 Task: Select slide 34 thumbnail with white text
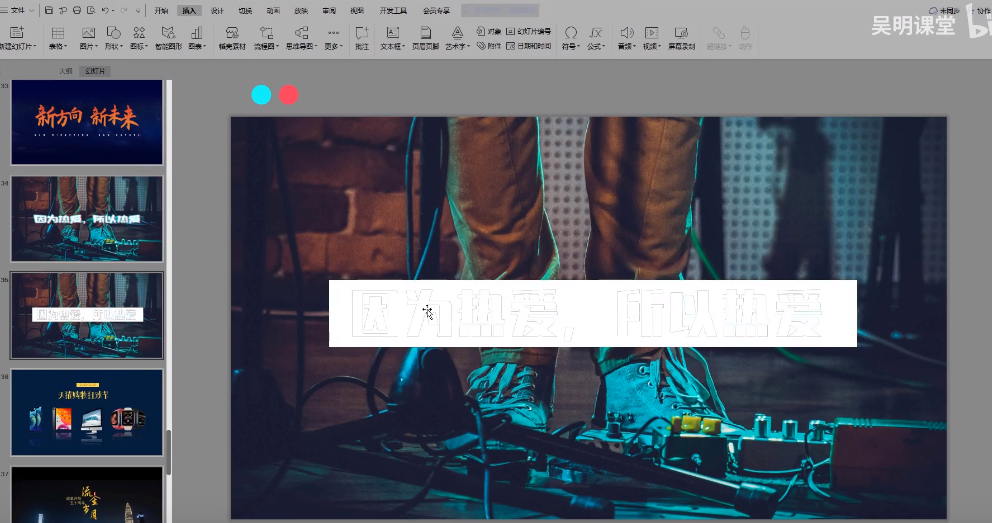87,219
